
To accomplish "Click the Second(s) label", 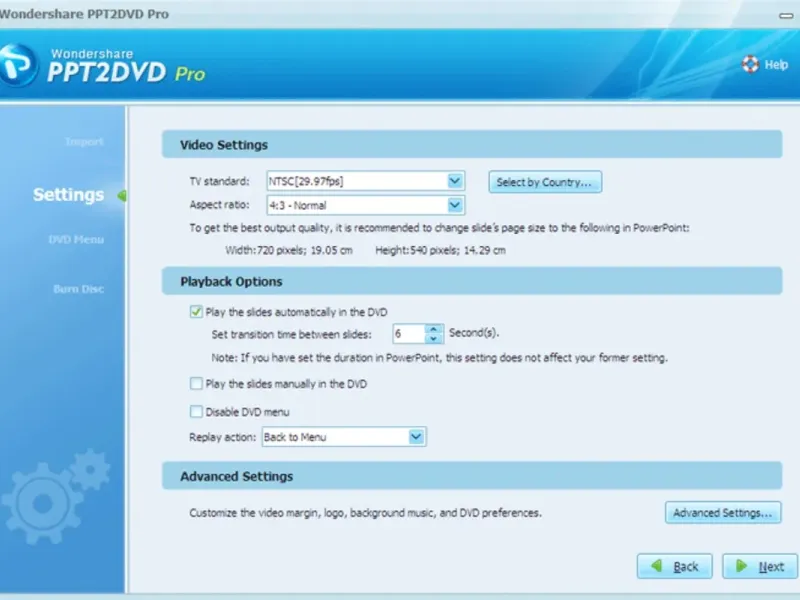I will click(x=474, y=333).
